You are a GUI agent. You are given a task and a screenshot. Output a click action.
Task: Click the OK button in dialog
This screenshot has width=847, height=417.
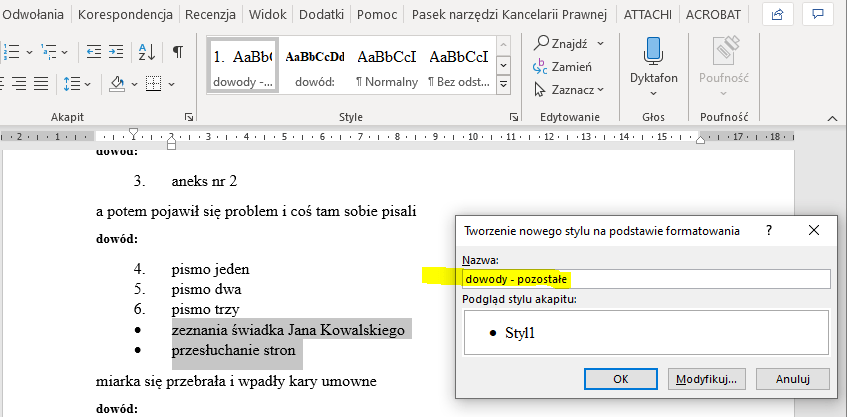click(x=620, y=379)
